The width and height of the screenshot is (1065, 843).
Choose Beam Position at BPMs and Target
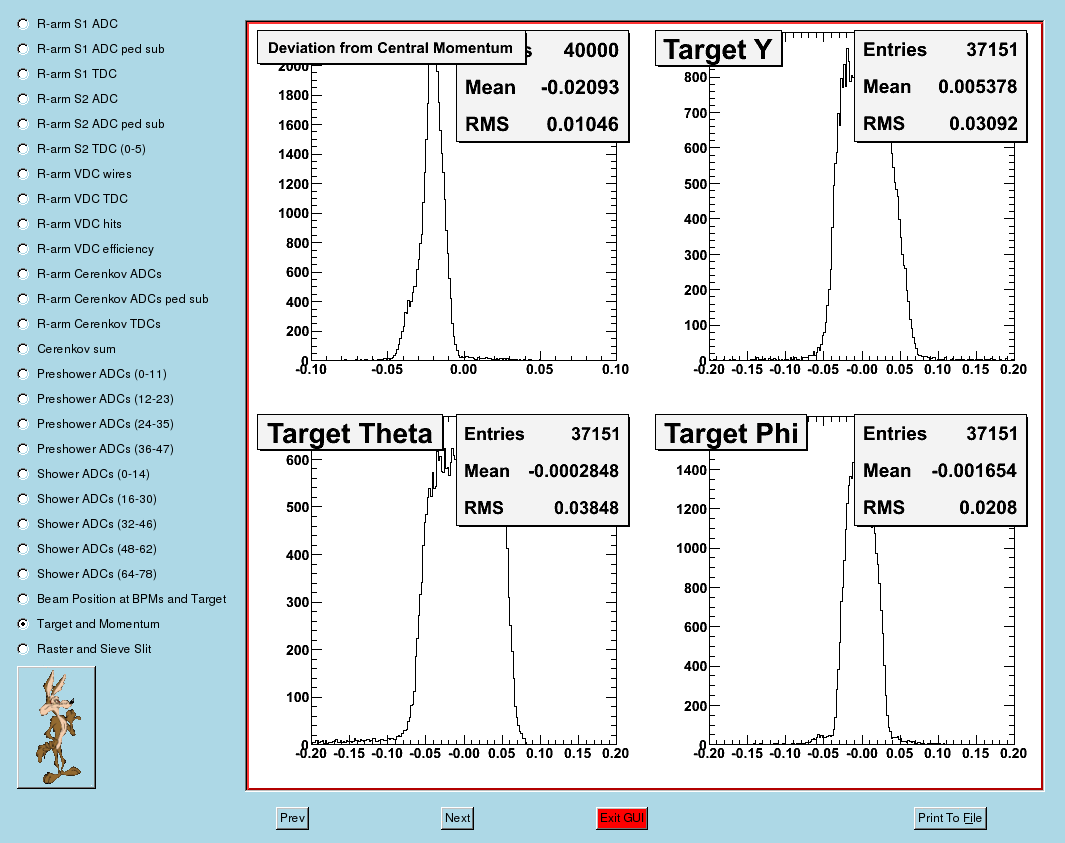[23, 599]
